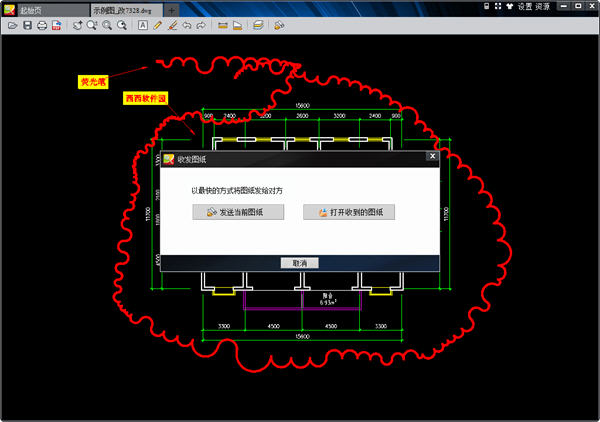Click the Open file folder icon

[12, 25]
